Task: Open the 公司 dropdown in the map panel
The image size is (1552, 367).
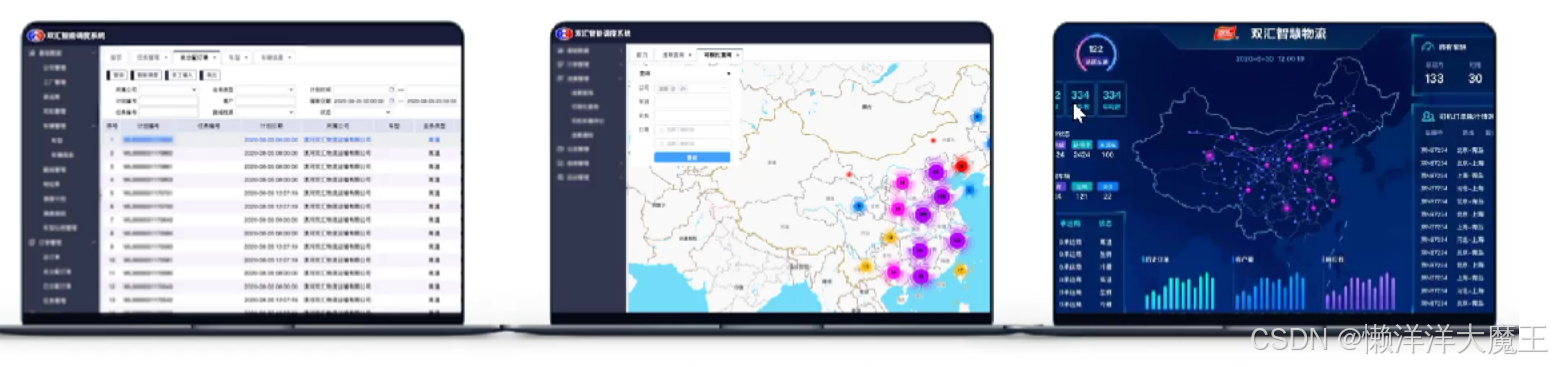Action: pyautogui.click(x=692, y=88)
